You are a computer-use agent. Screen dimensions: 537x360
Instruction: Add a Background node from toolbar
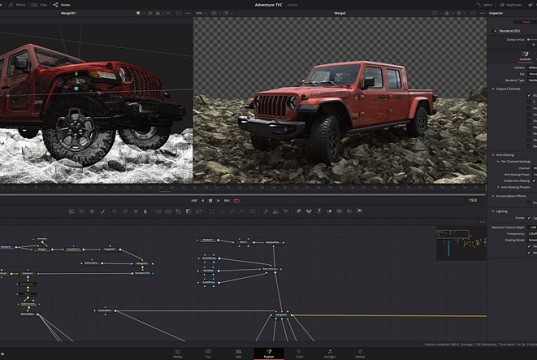click(x=72, y=211)
